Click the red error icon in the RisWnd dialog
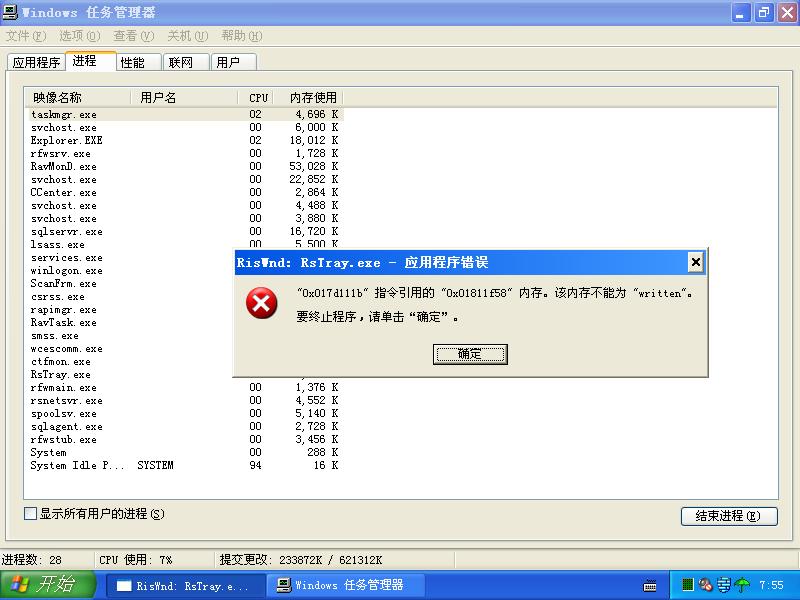The image size is (800, 600). pos(261,303)
